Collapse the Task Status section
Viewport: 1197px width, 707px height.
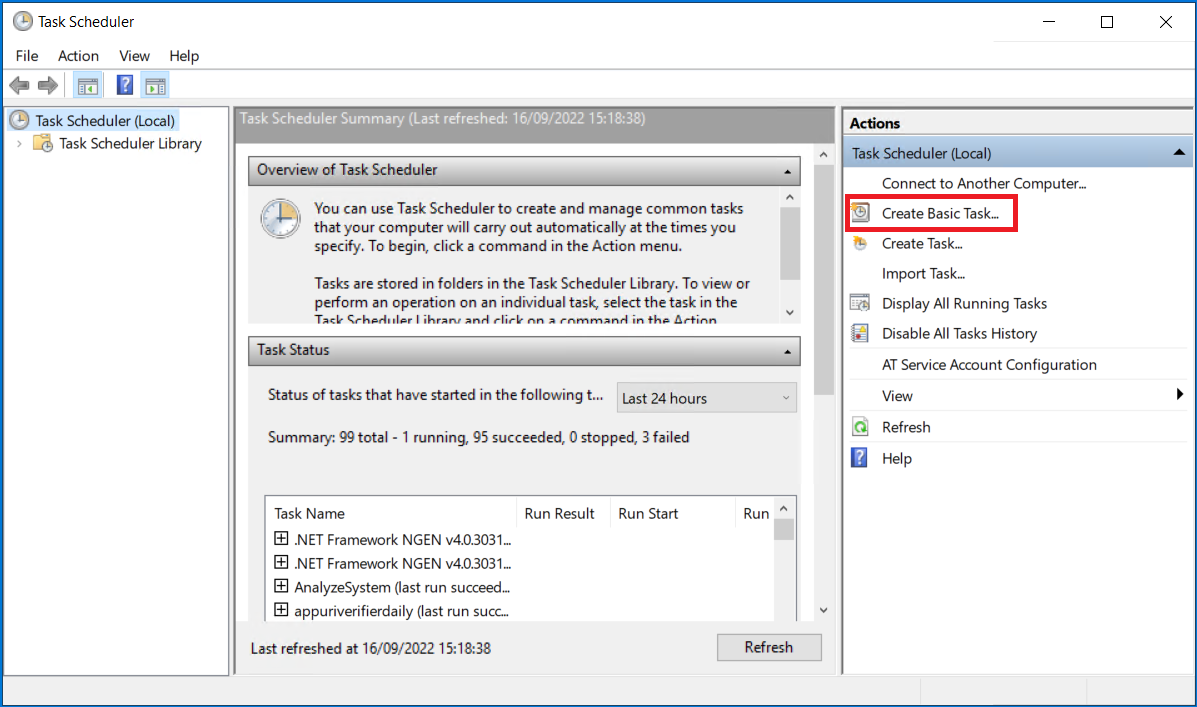click(x=788, y=351)
